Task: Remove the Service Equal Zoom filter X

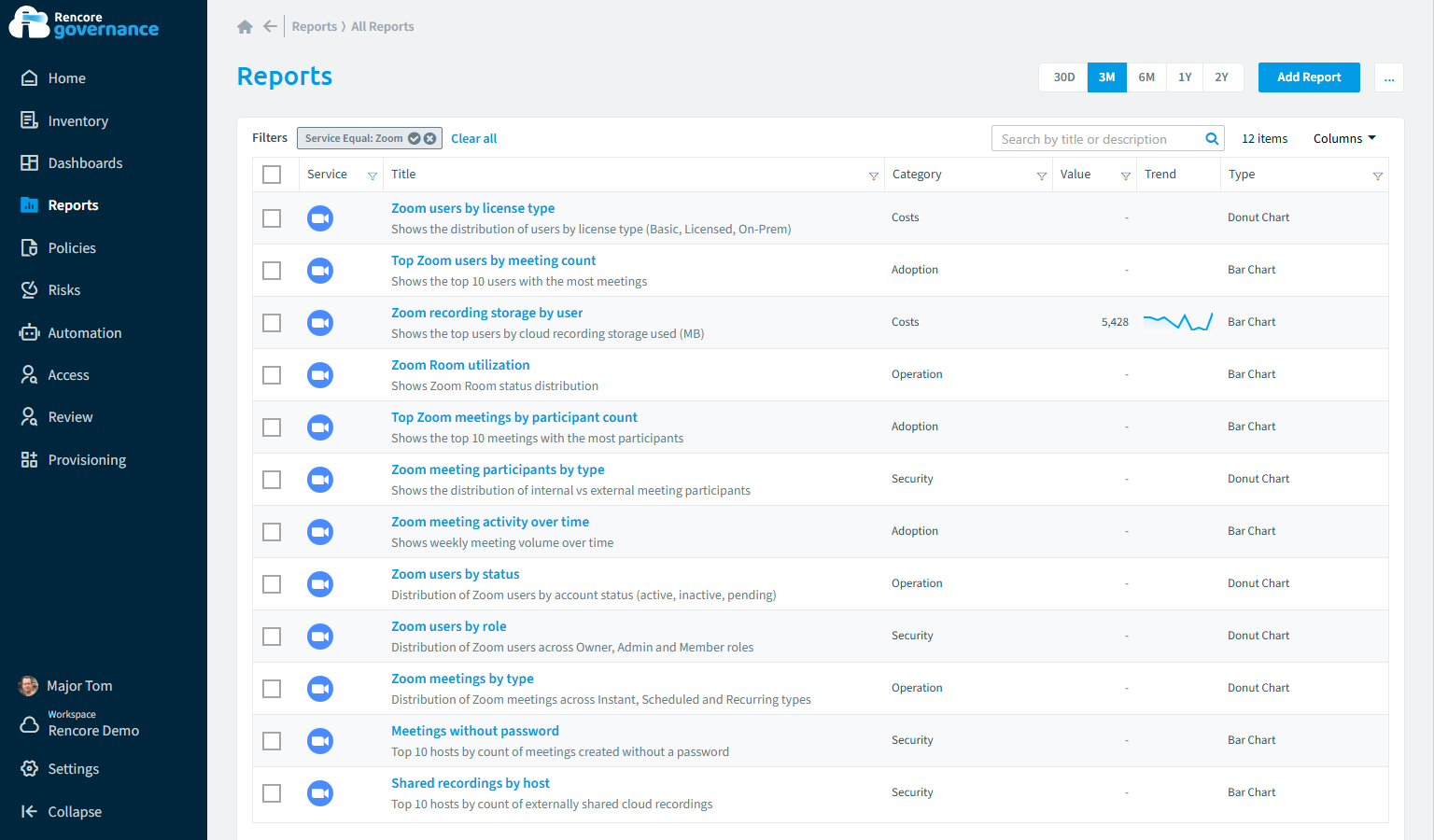Action: click(430, 138)
